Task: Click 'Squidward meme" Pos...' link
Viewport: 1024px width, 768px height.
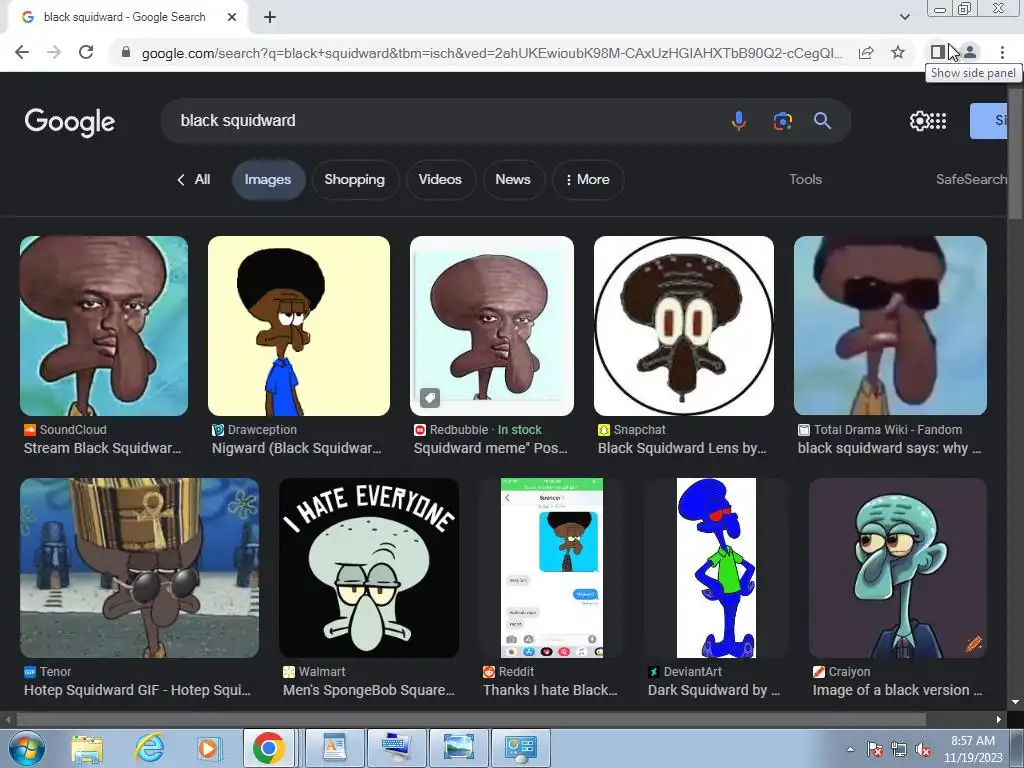Action: 490,449
